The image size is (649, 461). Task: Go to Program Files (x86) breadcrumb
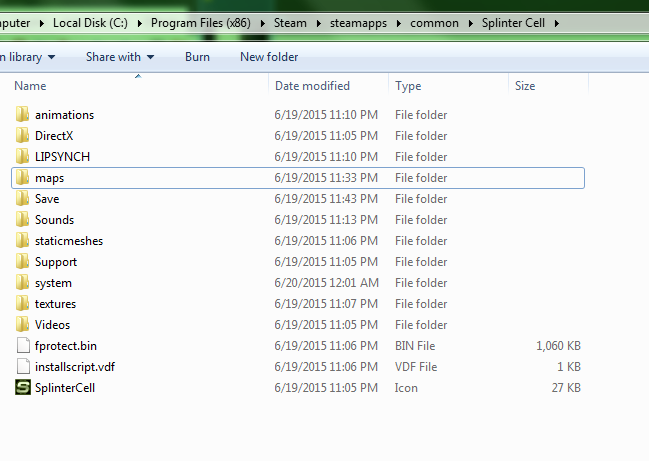[x=201, y=23]
